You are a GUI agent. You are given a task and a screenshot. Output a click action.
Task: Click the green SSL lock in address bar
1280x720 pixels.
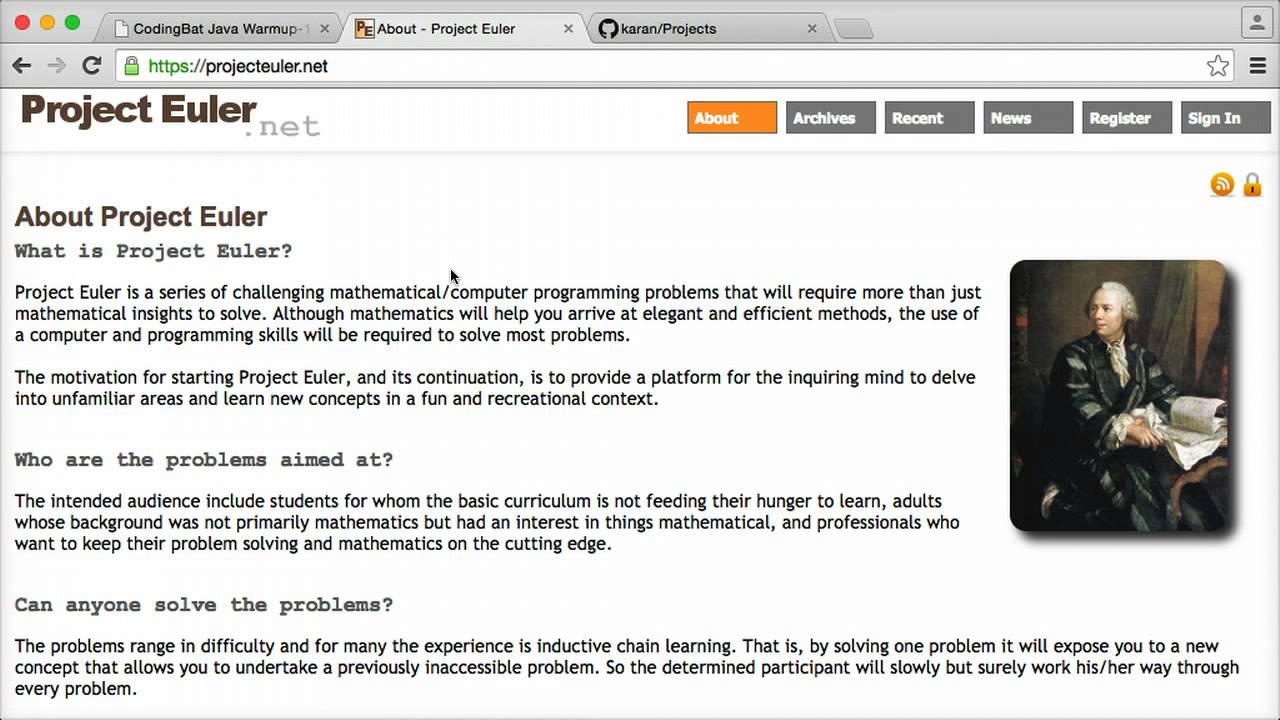[x=131, y=66]
